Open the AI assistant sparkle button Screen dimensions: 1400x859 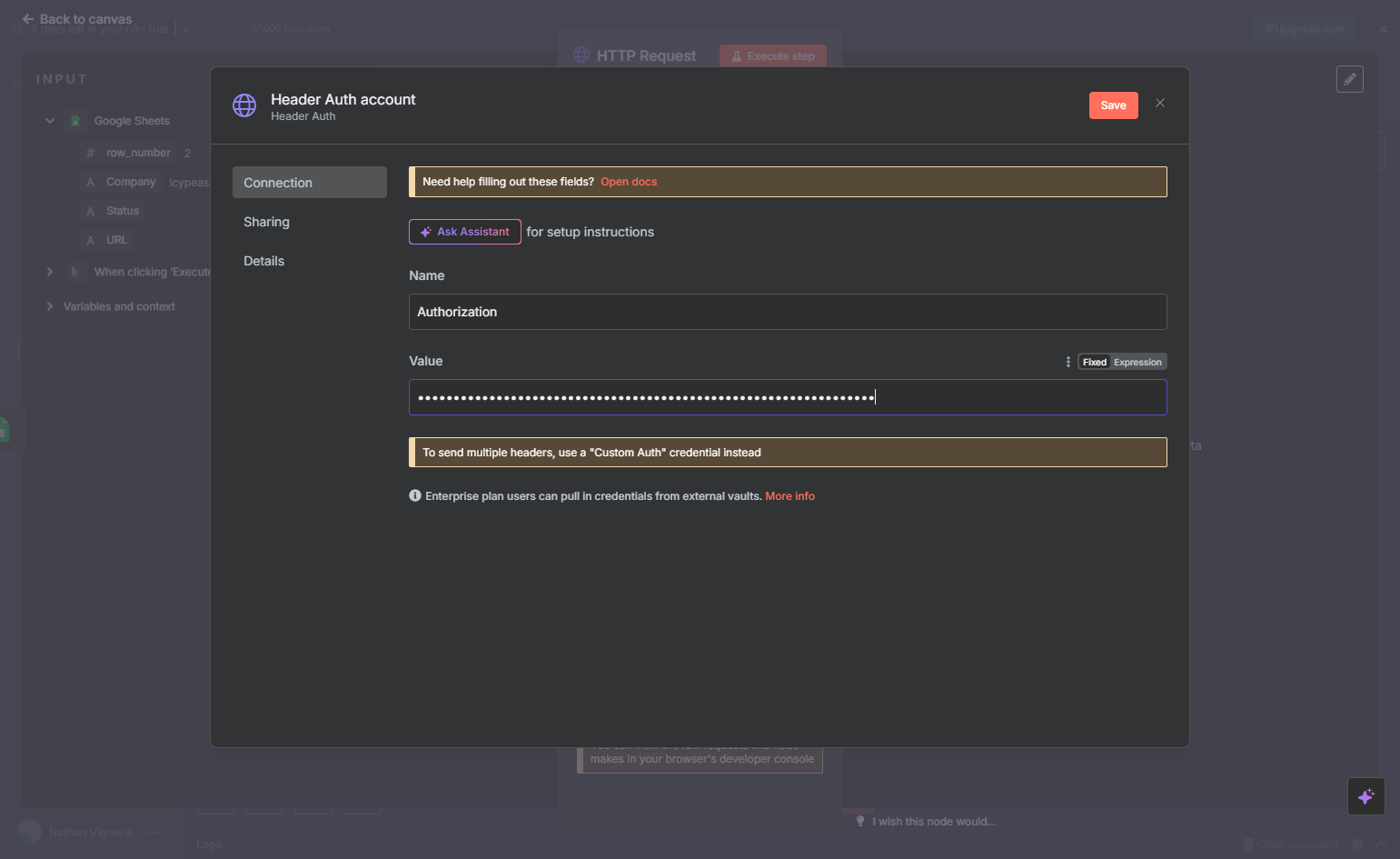pyautogui.click(x=1366, y=797)
